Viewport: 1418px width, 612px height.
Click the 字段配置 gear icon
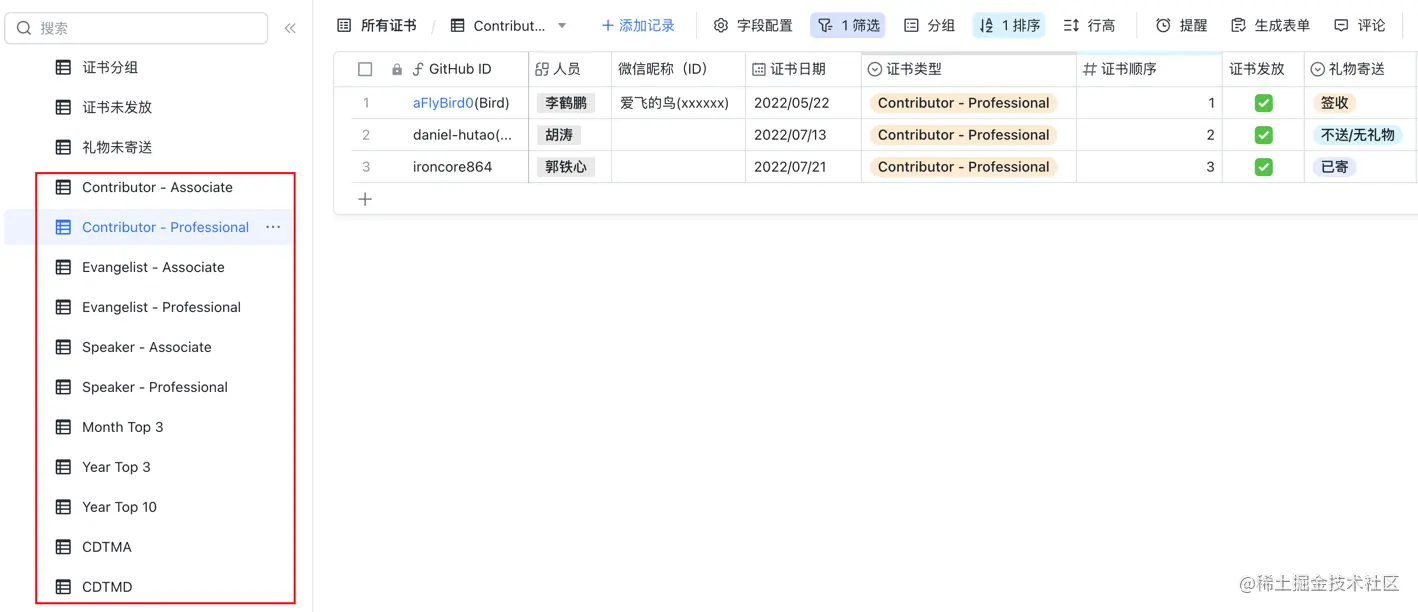[720, 25]
